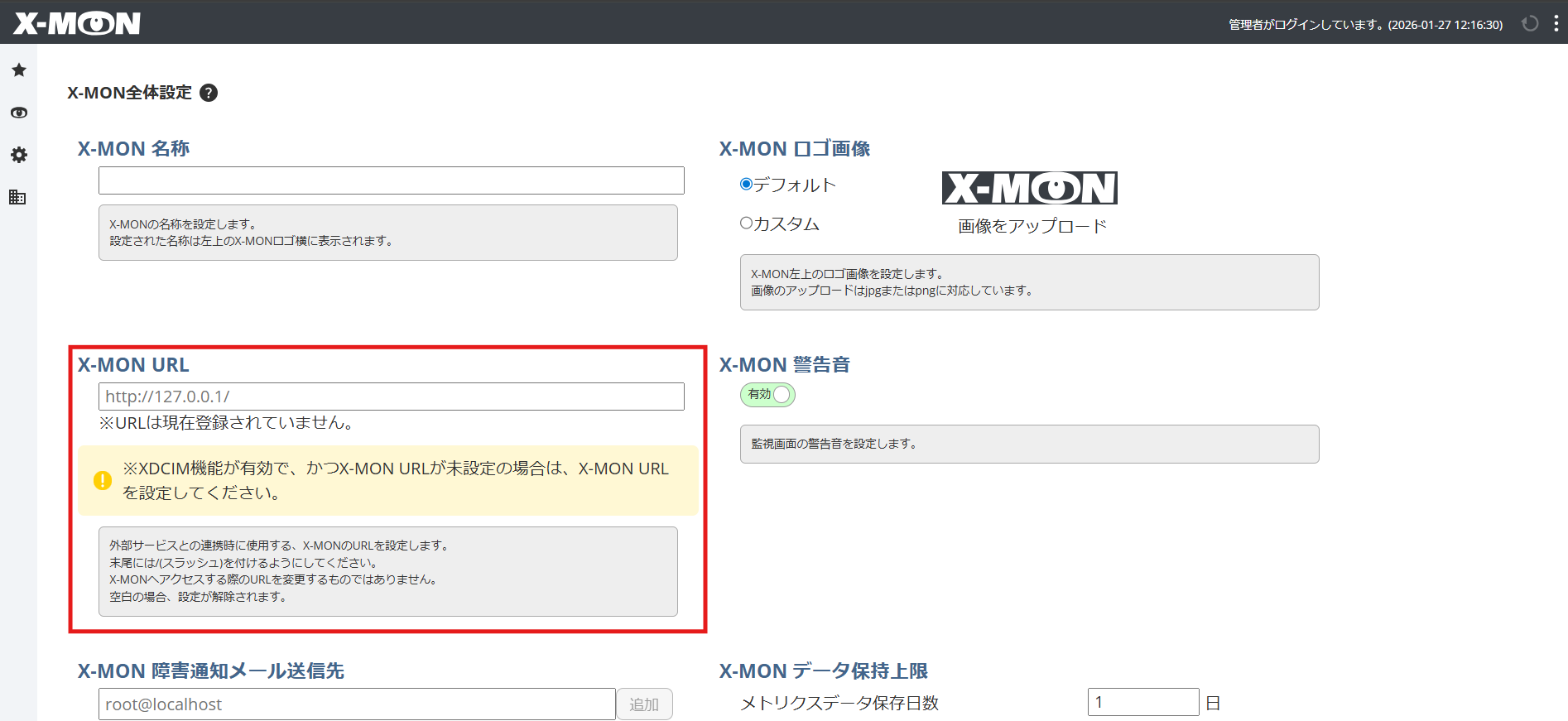Click the X-MON URL input field
Viewport: 1568px width, 721px height.
click(392, 397)
